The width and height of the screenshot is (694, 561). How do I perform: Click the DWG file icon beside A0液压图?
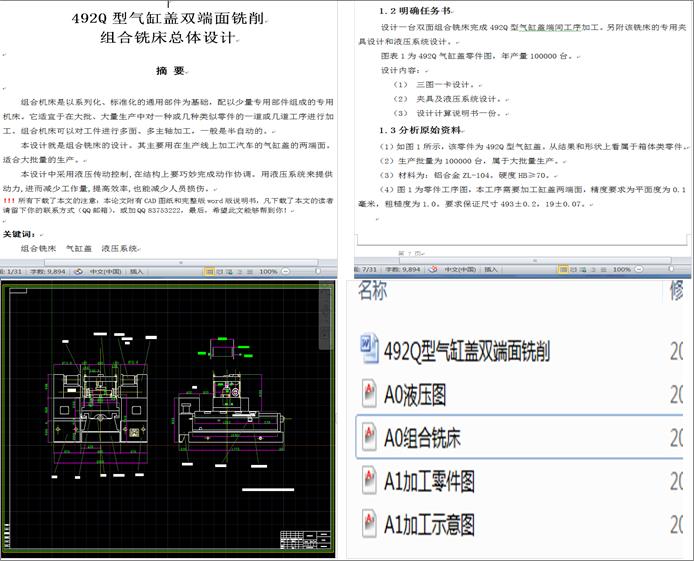(x=369, y=393)
